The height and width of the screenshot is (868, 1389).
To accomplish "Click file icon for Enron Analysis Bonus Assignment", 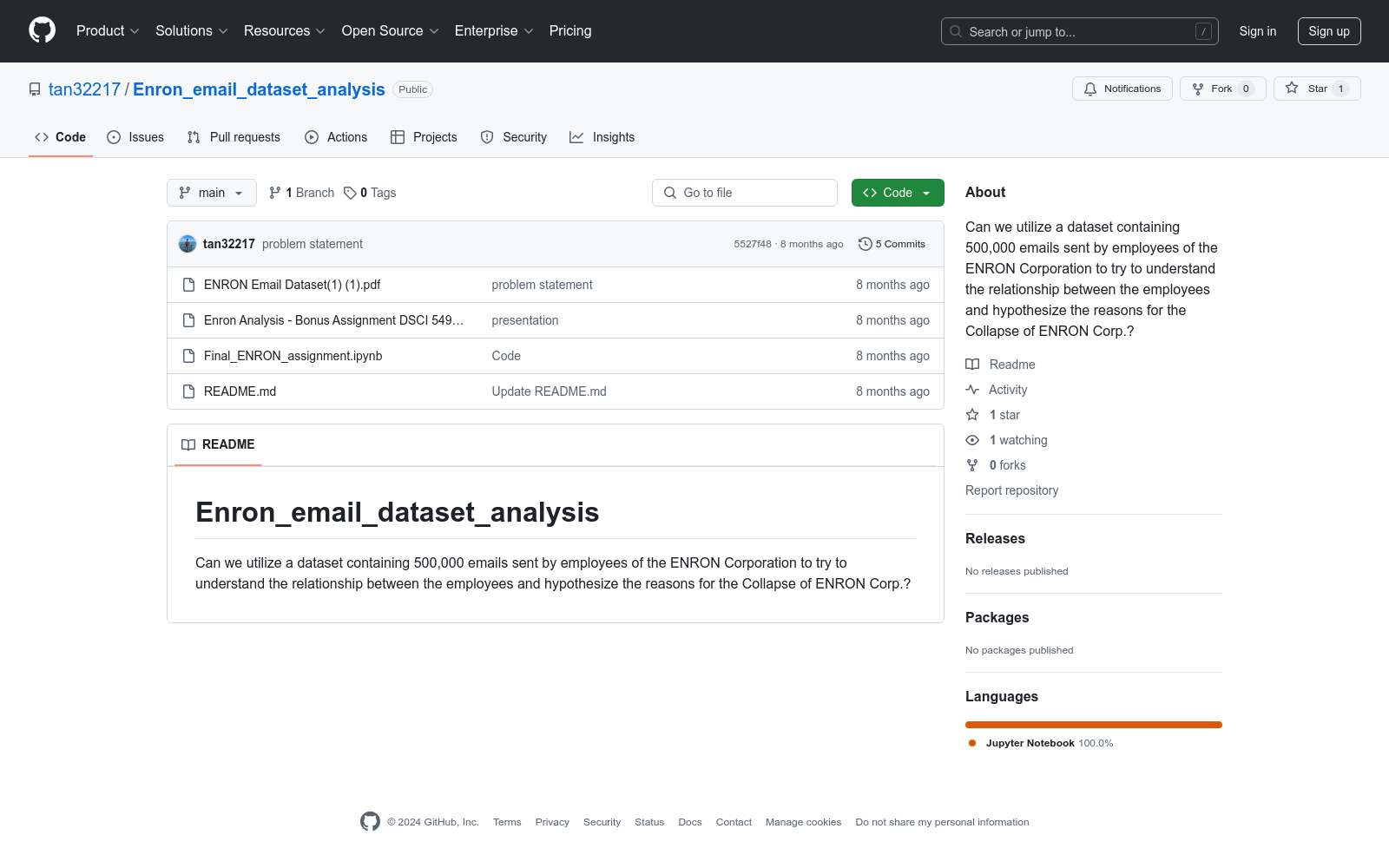I will point(188,320).
